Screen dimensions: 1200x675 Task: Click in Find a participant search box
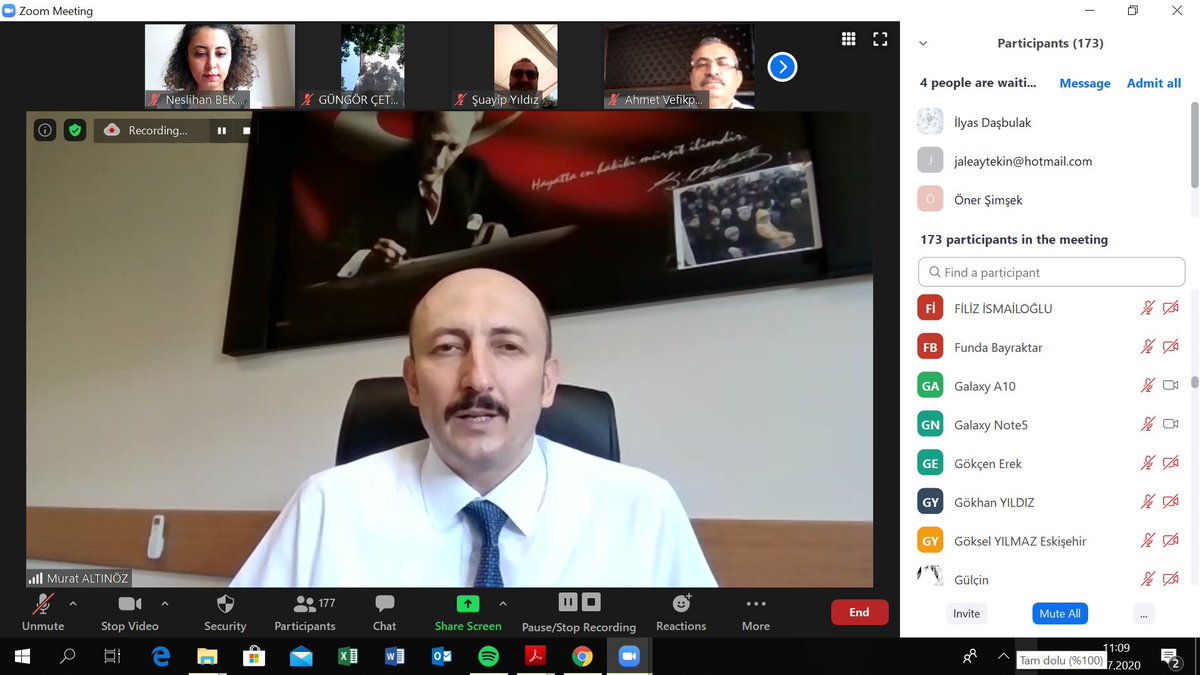[x=1051, y=272]
